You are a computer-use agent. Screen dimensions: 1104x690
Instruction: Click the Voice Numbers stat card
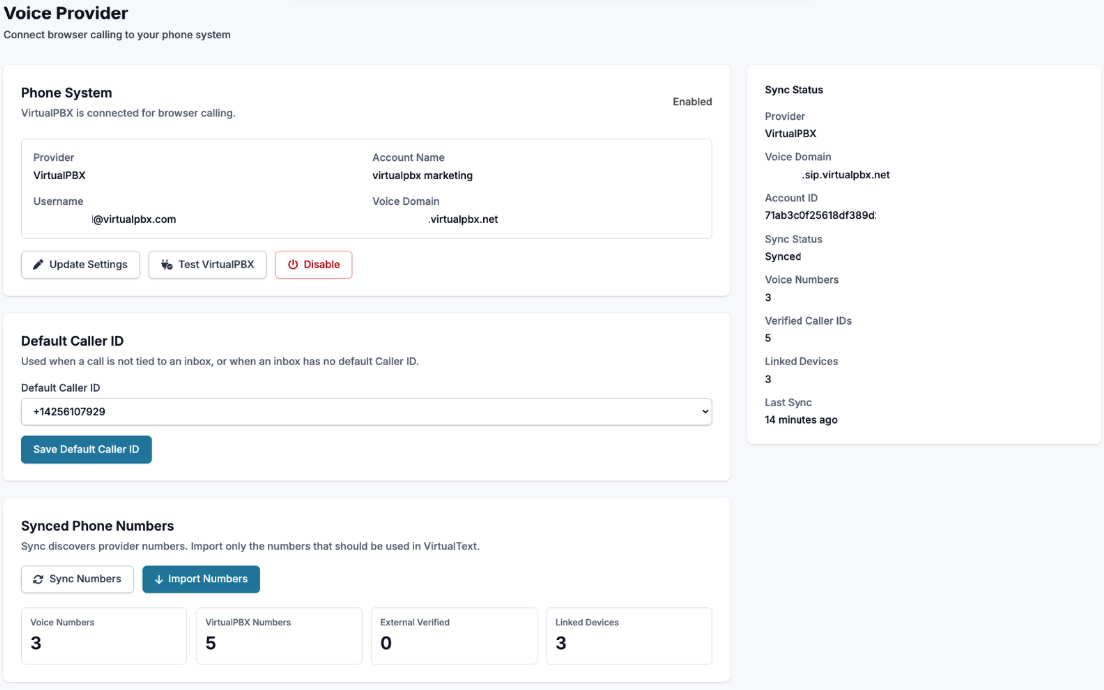point(104,636)
